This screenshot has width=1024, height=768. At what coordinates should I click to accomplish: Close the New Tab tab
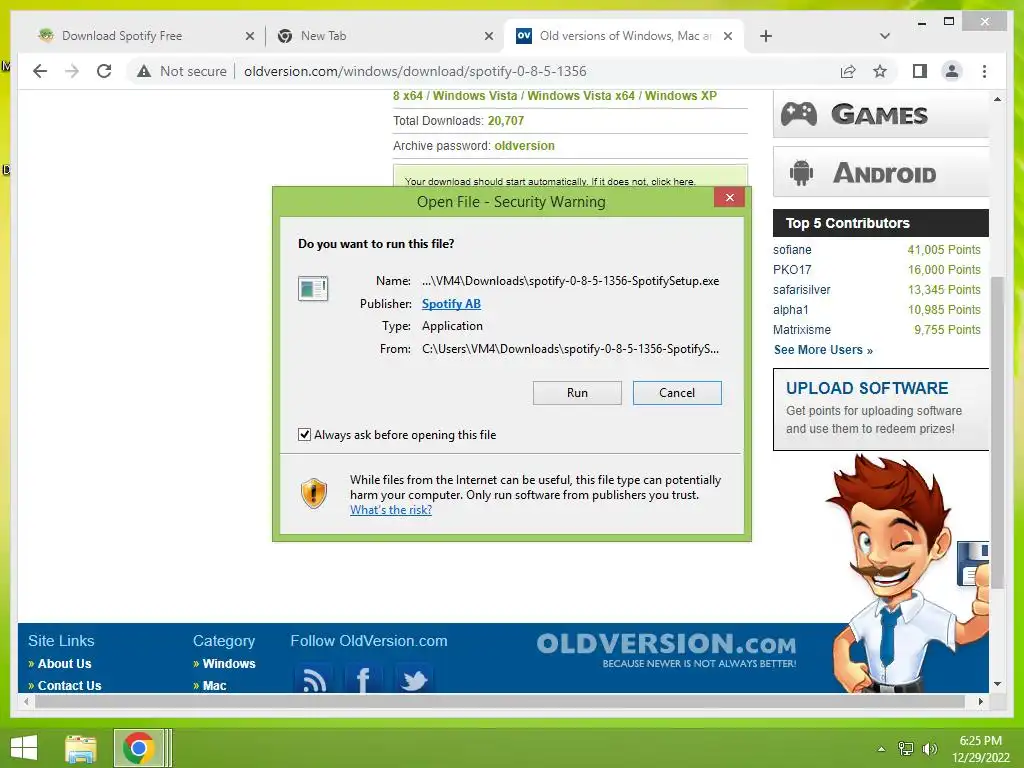pyautogui.click(x=488, y=36)
